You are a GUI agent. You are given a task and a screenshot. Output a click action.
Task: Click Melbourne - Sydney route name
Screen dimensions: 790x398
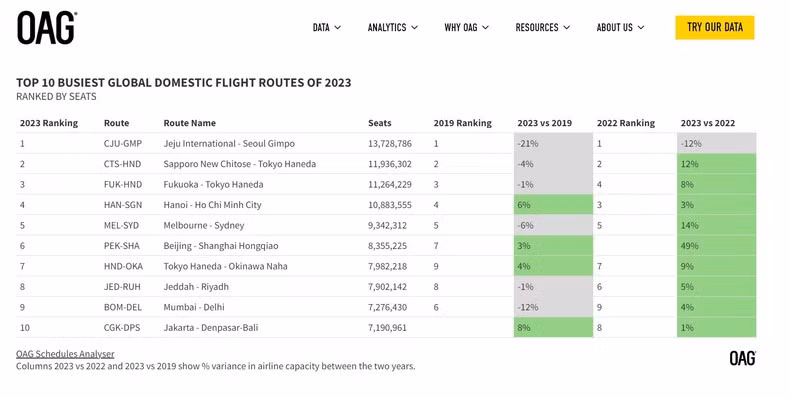pos(204,225)
